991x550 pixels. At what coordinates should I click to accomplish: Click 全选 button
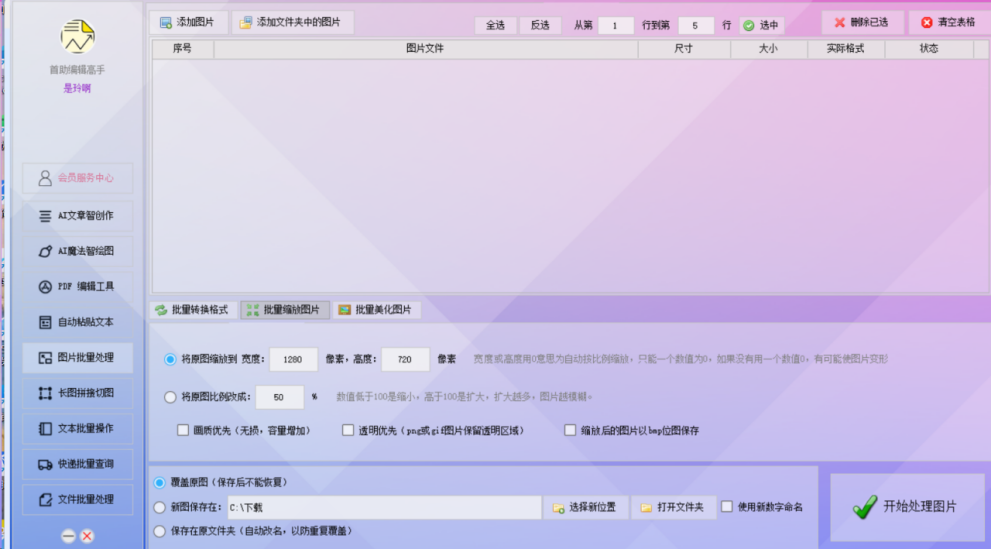pos(496,25)
